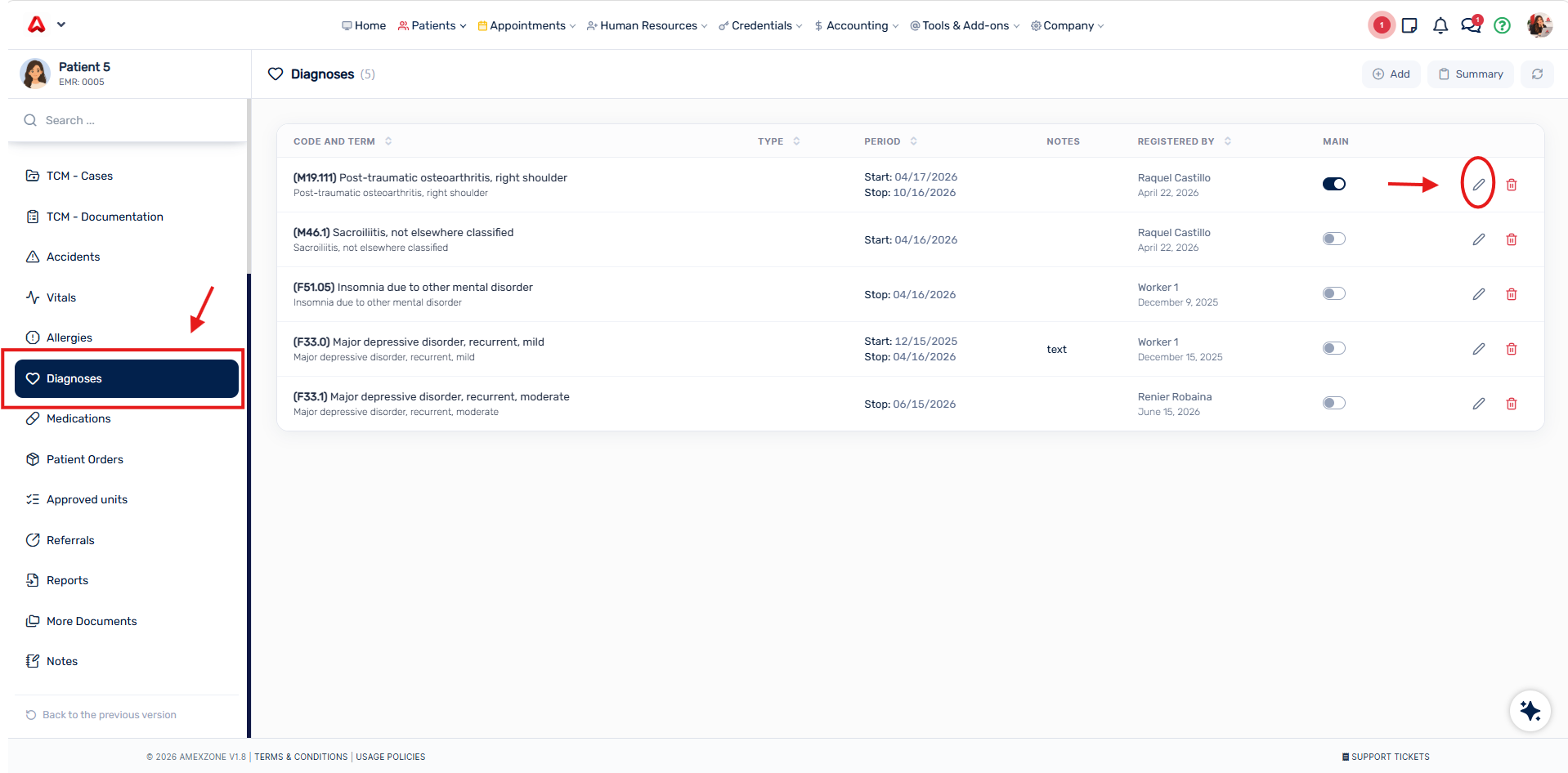Image resolution: width=1568 pixels, height=773 pixels.
Task: Enable main toggle for F33.0 diagnosis
Action: pyautogui.click(x=1333, y=348)
